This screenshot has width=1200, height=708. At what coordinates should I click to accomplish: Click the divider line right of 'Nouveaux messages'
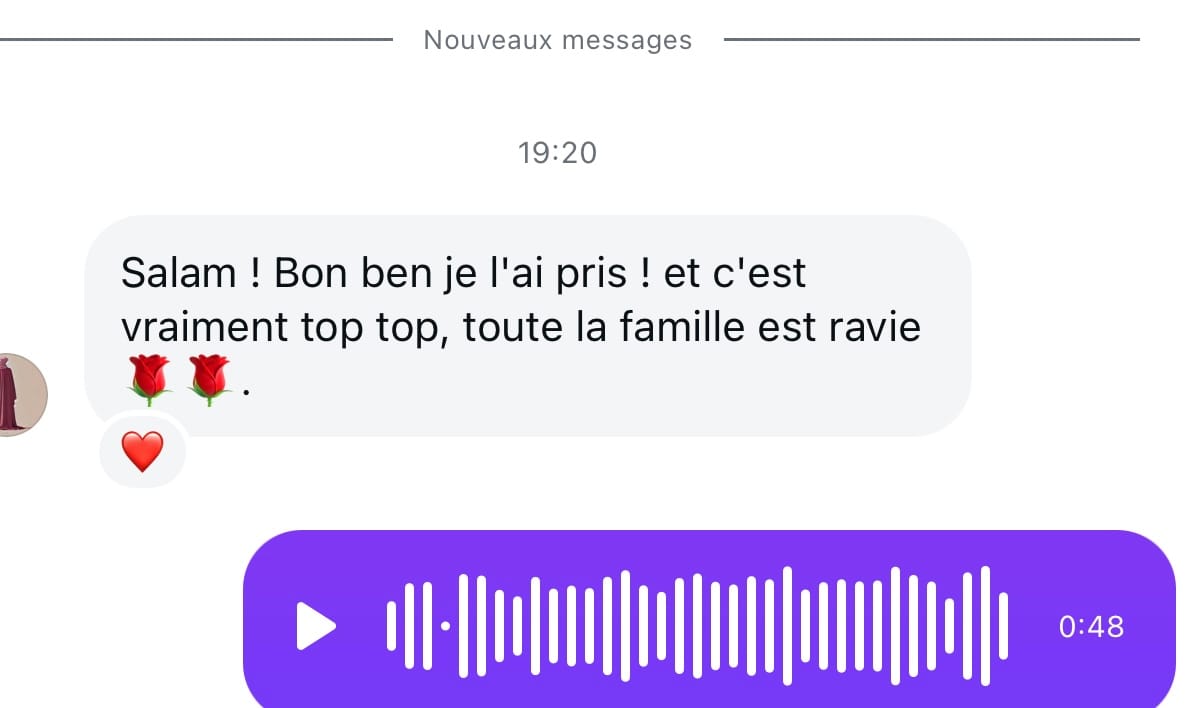point(932,40)
